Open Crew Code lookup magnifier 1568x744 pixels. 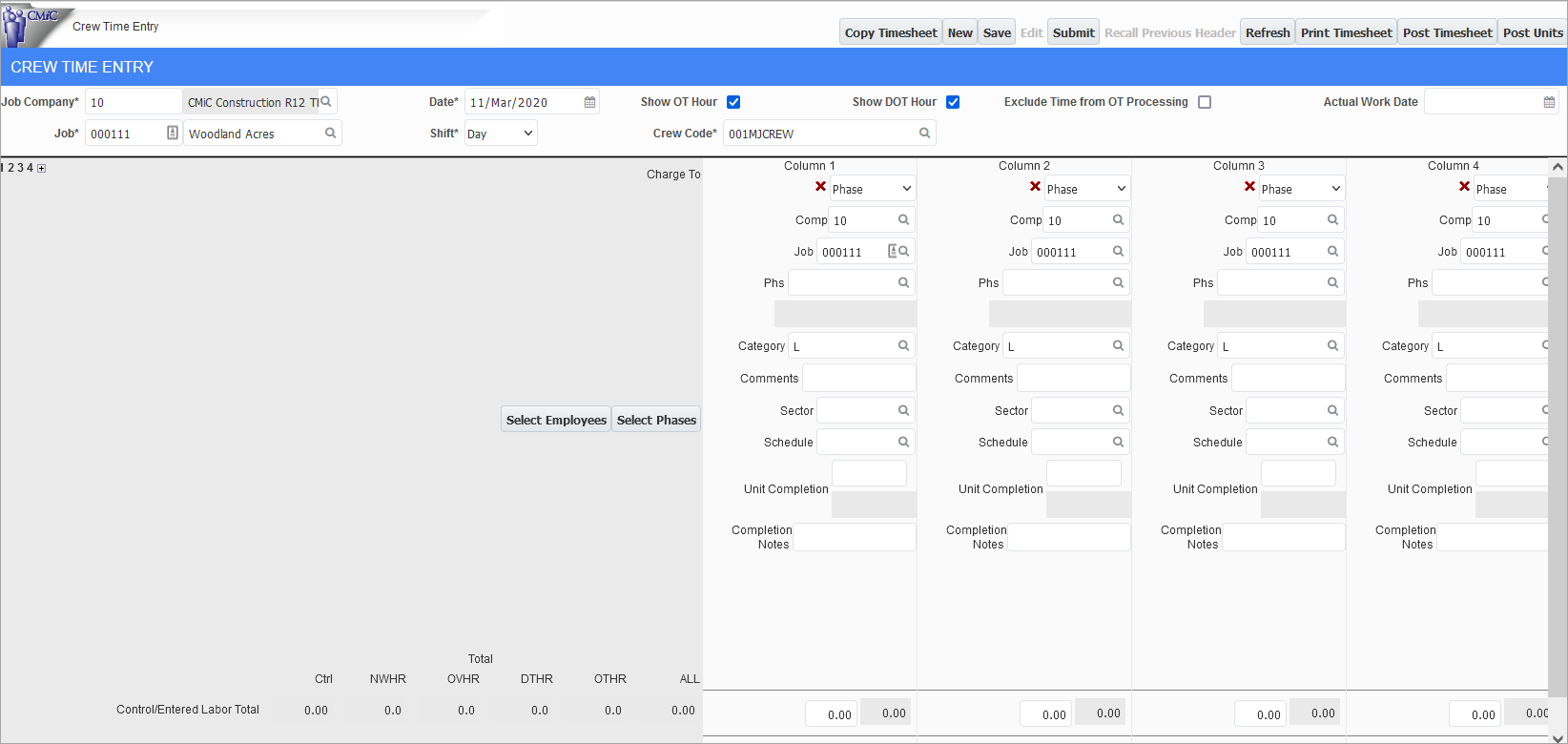[x=924, y=134]
